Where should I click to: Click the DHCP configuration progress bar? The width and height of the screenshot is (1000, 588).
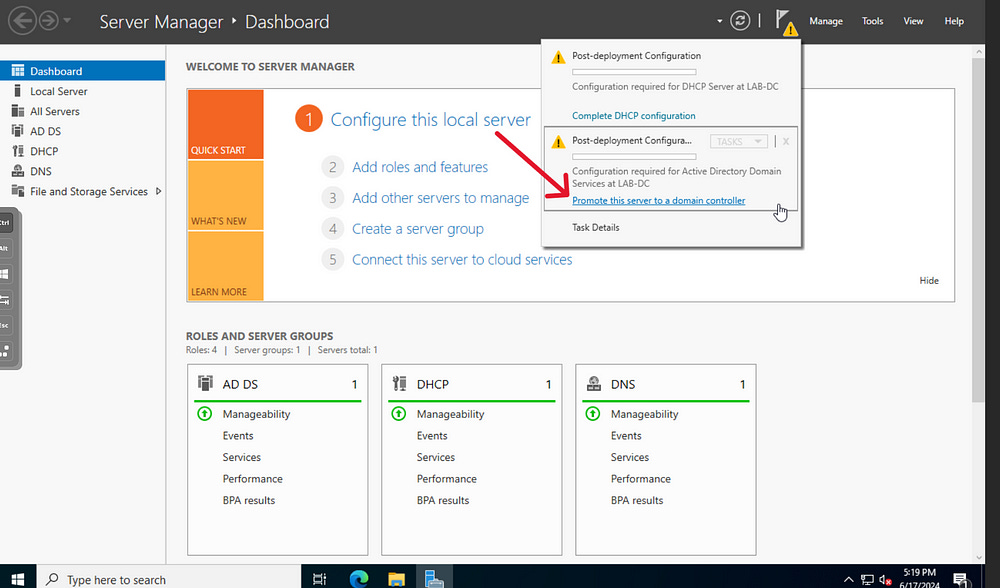(x=634, y=72)
